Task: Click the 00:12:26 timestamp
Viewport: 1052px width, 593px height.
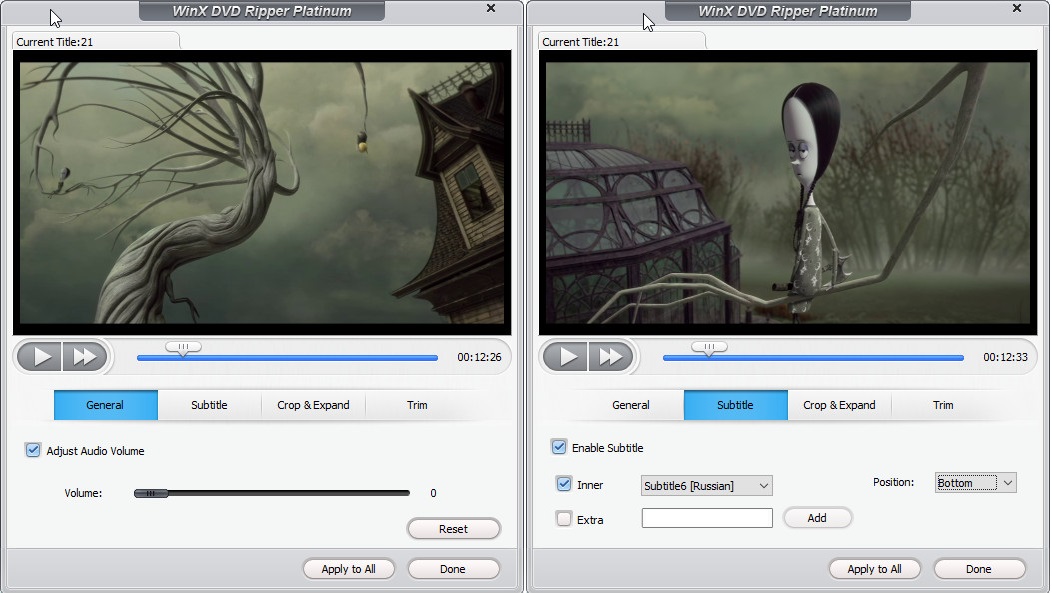Action: (479, 358)
